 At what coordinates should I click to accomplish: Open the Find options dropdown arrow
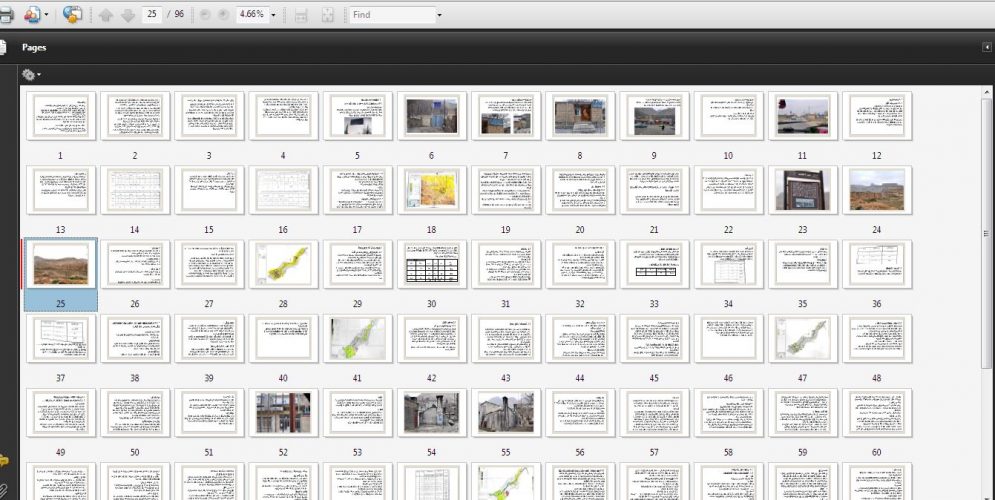point(438,15)
